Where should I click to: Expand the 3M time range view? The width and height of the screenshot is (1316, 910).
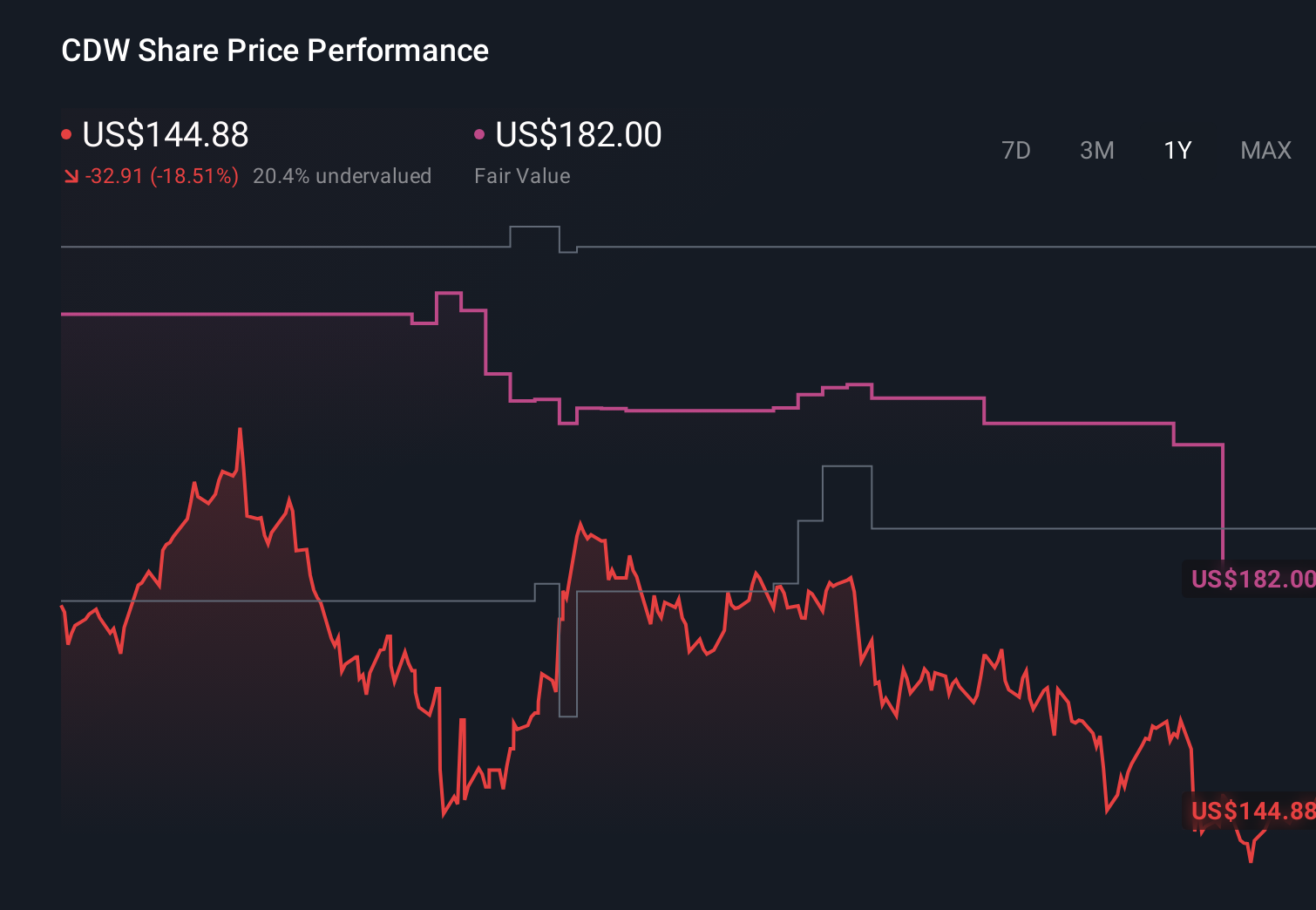[x=1096, y=150]
